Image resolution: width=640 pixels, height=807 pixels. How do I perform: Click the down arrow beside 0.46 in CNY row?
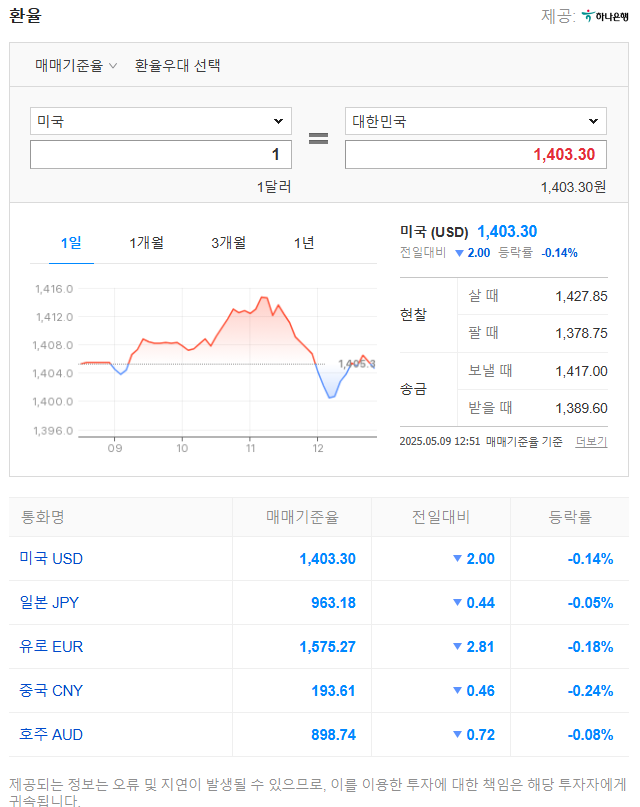pyautogui.click(x=457, y=690)
